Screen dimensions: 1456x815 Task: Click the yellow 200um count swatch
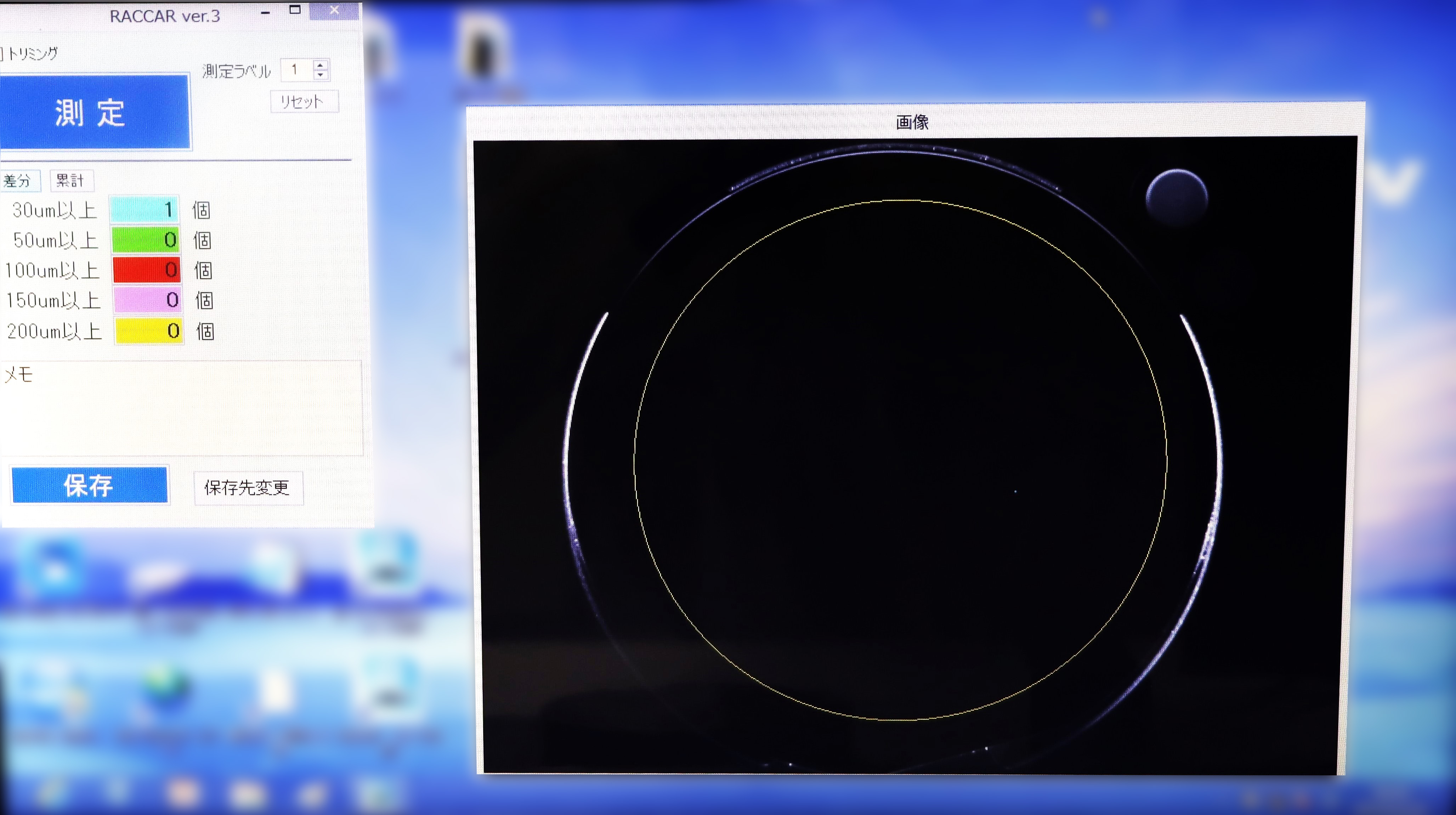[x=148, y=330]
